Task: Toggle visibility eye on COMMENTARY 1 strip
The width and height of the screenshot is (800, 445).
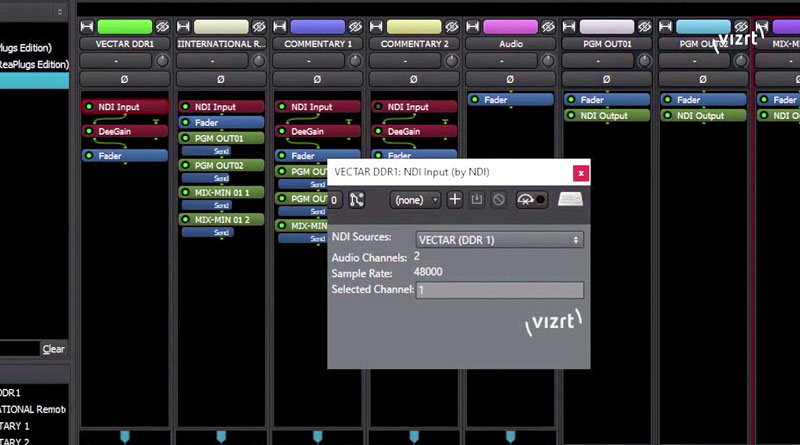Action: [x=356, y=27]
